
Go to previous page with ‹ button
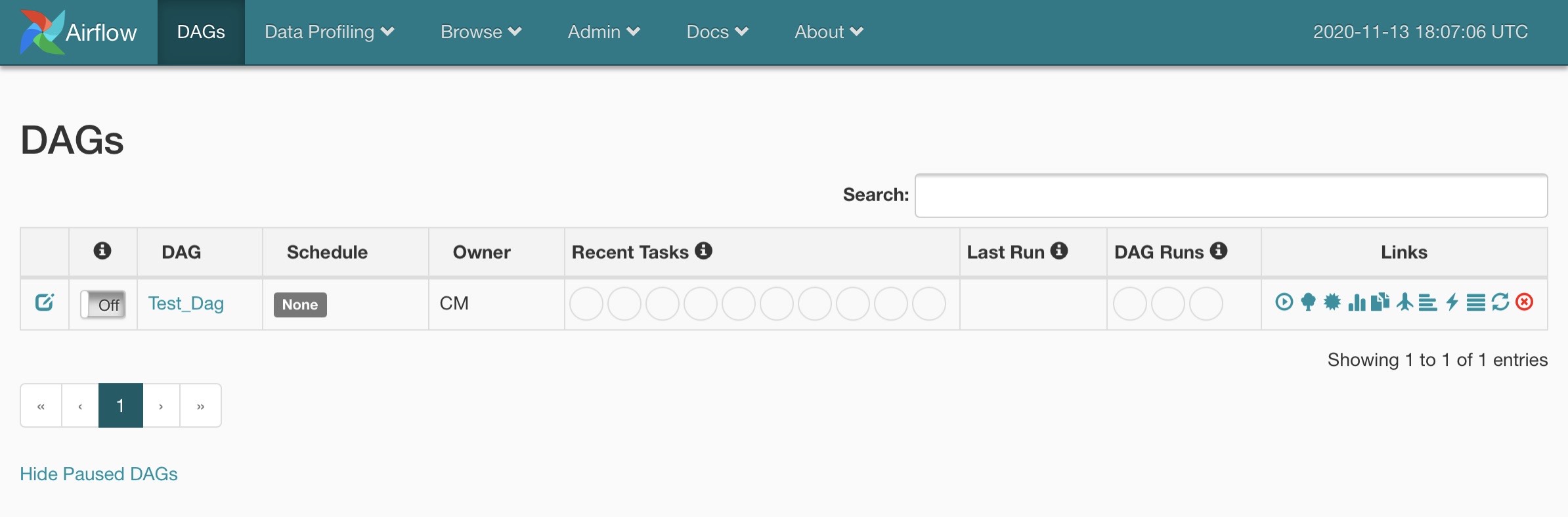80,405
